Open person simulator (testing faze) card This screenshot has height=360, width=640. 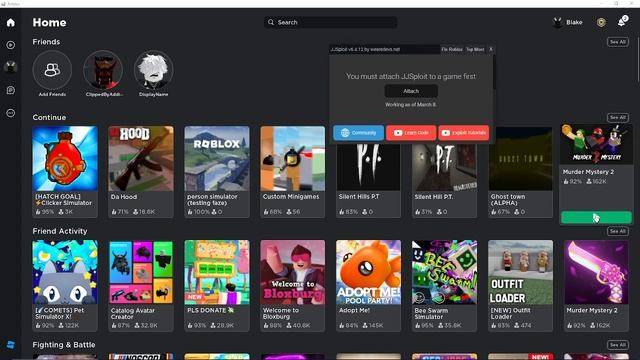[217, 171]
